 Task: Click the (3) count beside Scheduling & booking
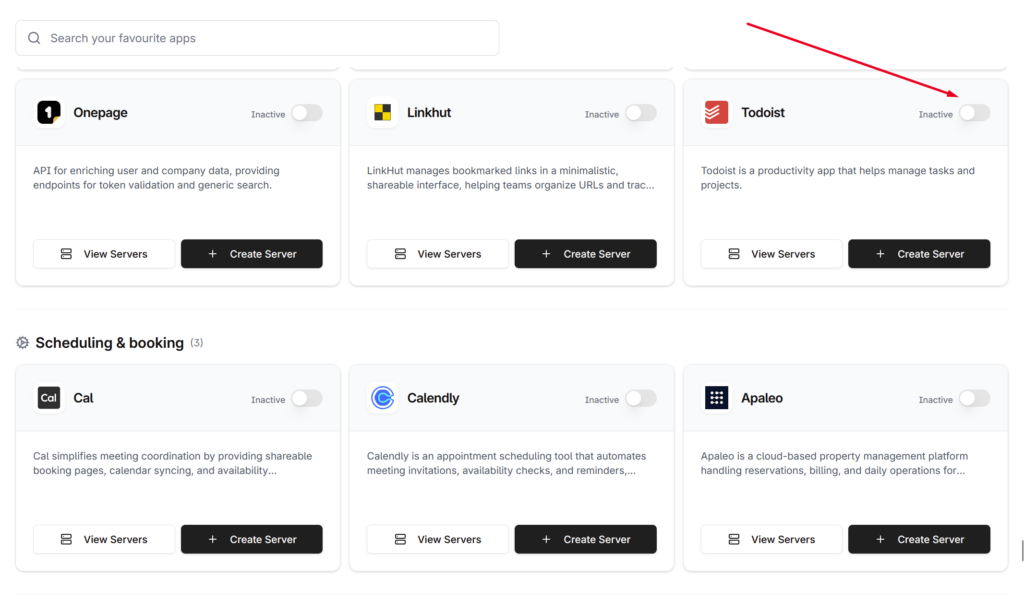[x=197, y=342]
